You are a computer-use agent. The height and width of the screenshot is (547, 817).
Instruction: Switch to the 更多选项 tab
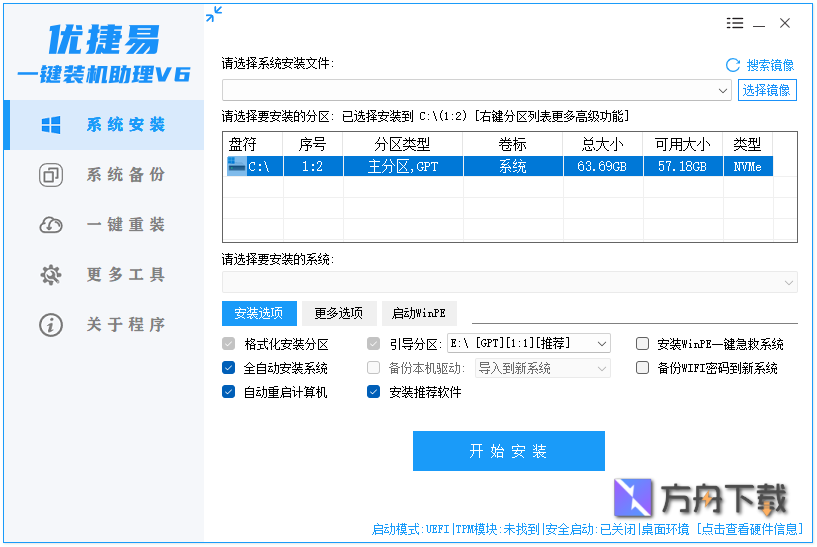coord(339,313)
